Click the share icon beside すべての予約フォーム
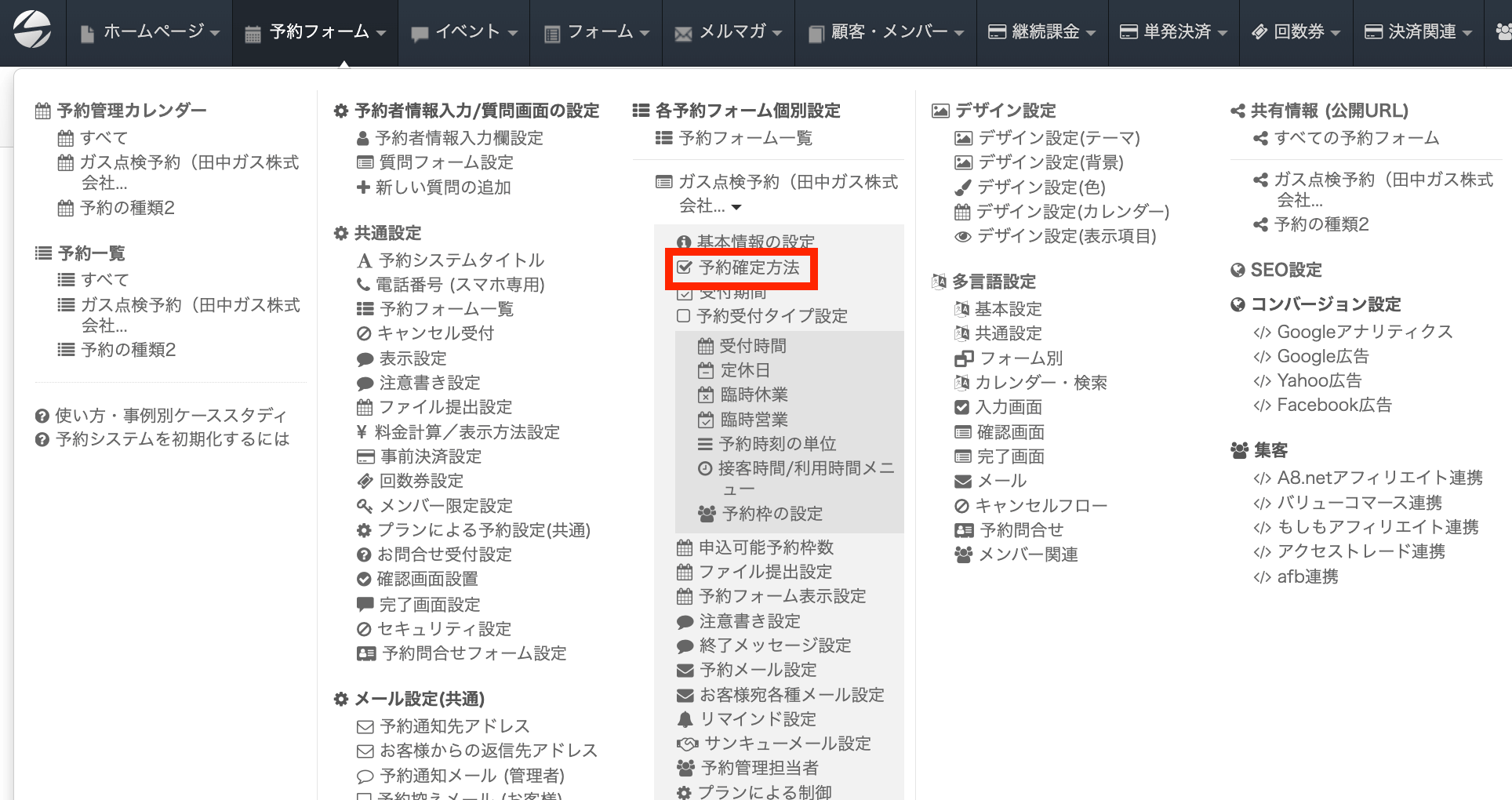Image resolution: width=1512 pixels, height=800 pixels. click(x=1260, y=139)
